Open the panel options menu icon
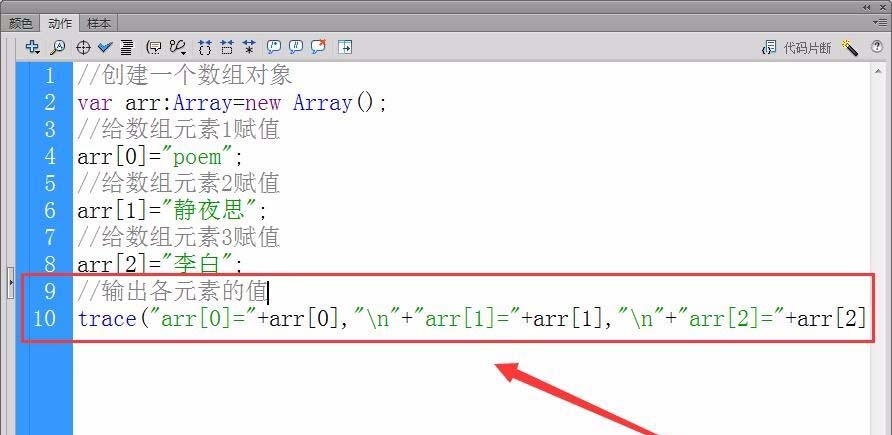 pos(879,22)
